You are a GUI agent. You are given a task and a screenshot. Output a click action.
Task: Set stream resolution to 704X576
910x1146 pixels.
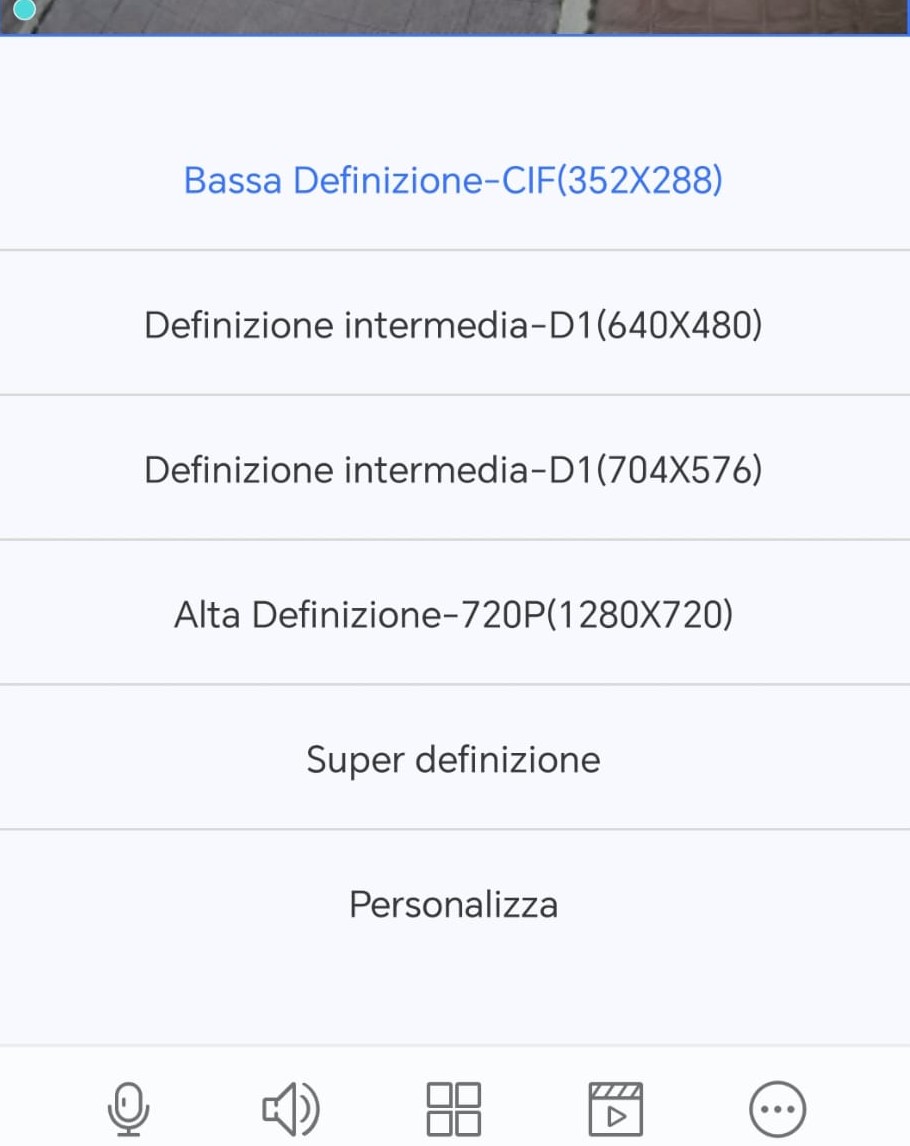pyautogui.click(x=453, y=469)
